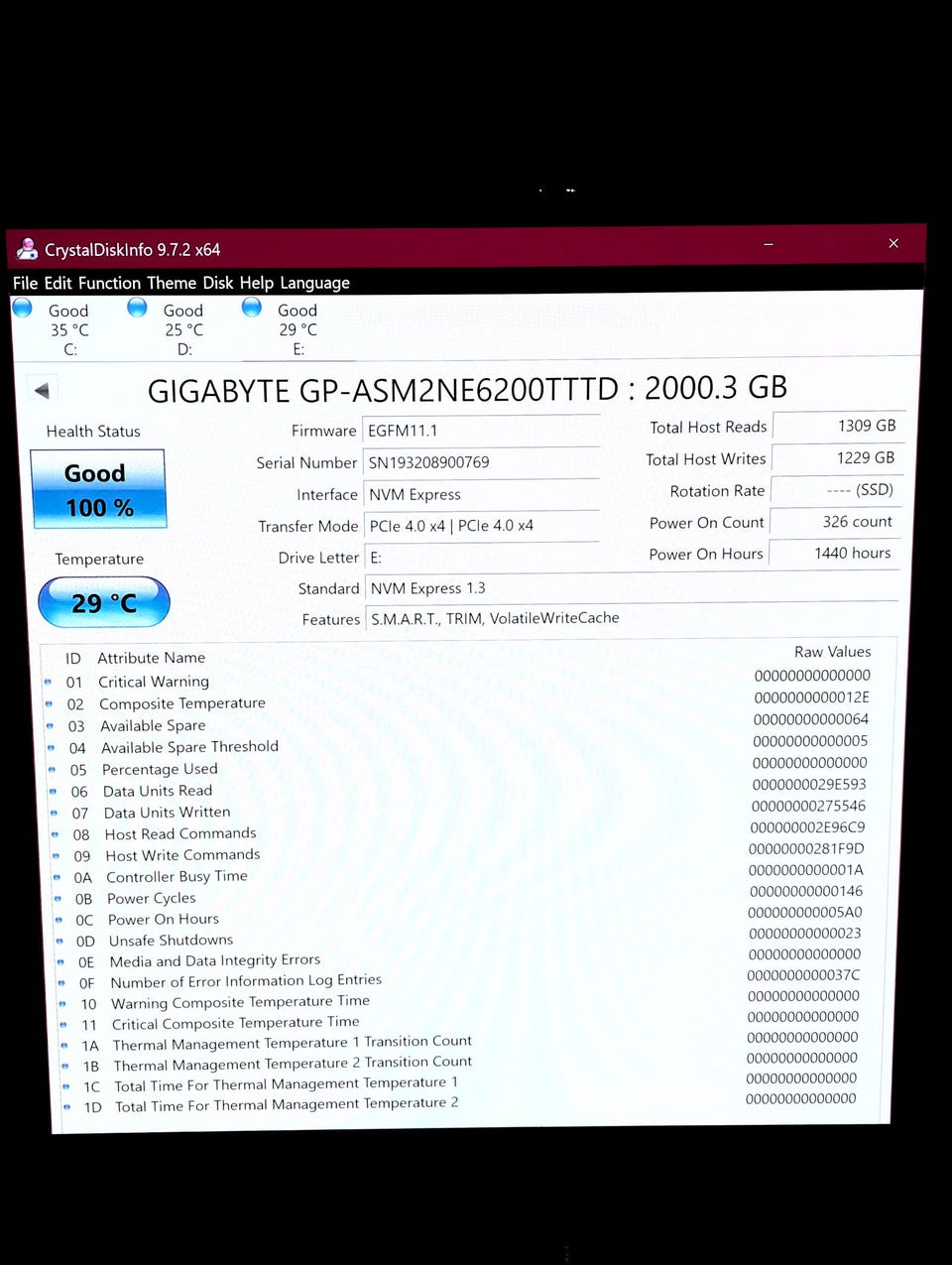The image size is (952, 1265).
Task: Click the Transfer Mode field
Action: (482, 526)
